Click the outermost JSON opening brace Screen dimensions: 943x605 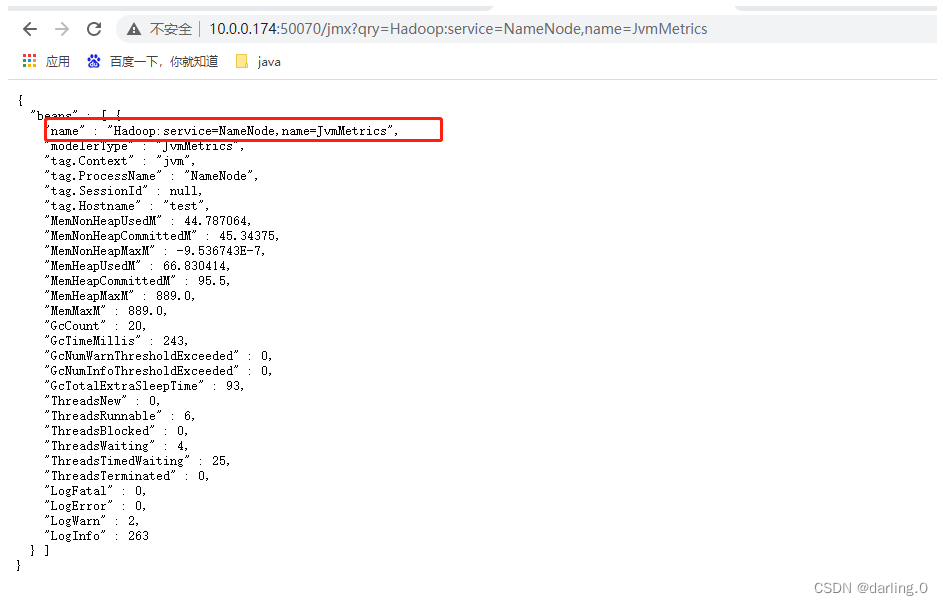click(x=18, y=99)
